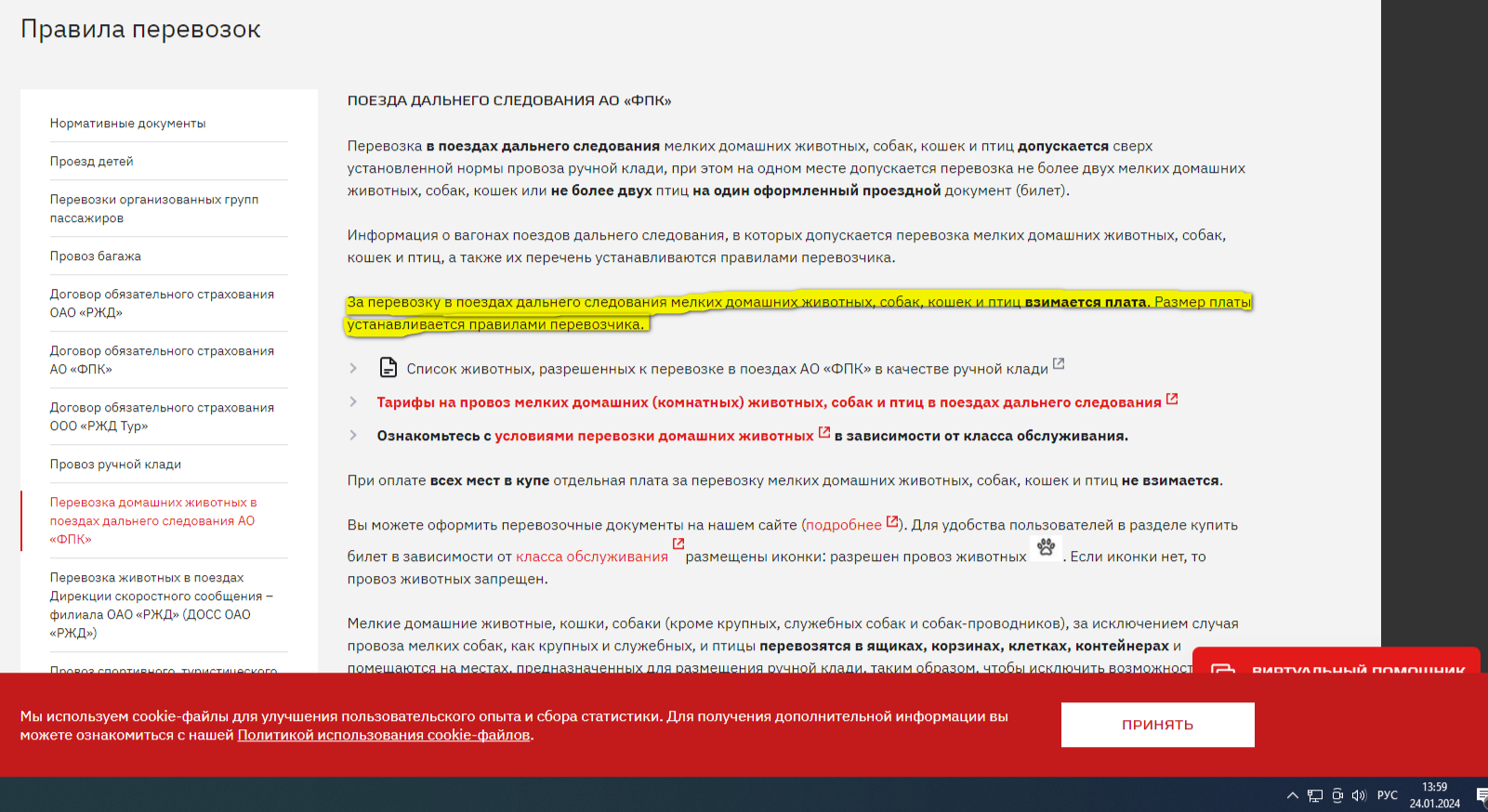Select 'Перевозка домашних животных в поездах дальнего следования' item
1488x812 pixels.
(x=153, y=521)
